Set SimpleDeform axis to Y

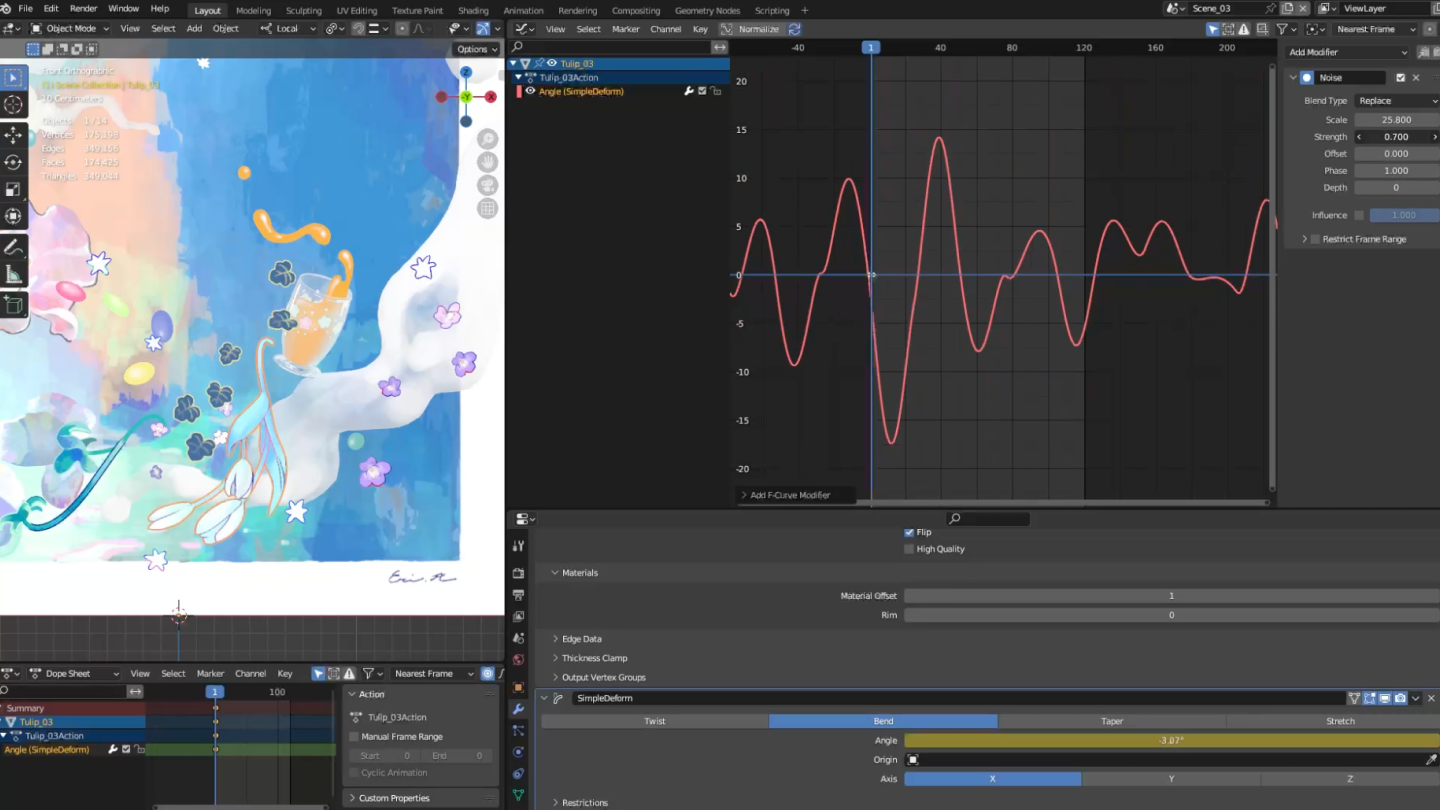coord(1171,779)
